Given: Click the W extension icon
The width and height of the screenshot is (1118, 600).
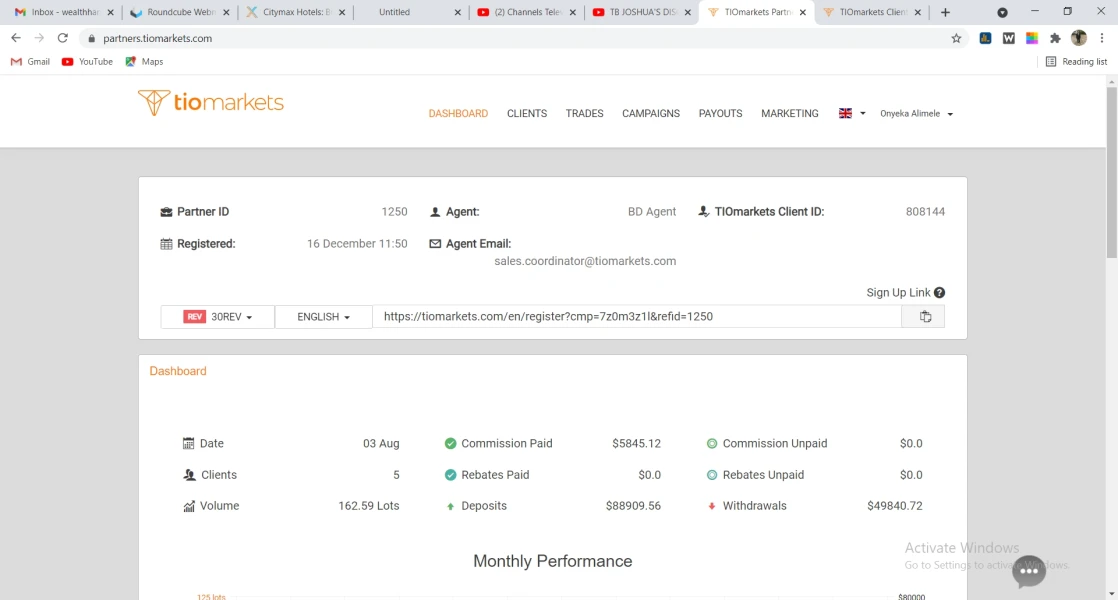Looking at the screenshot, I should click(1008, 38).
